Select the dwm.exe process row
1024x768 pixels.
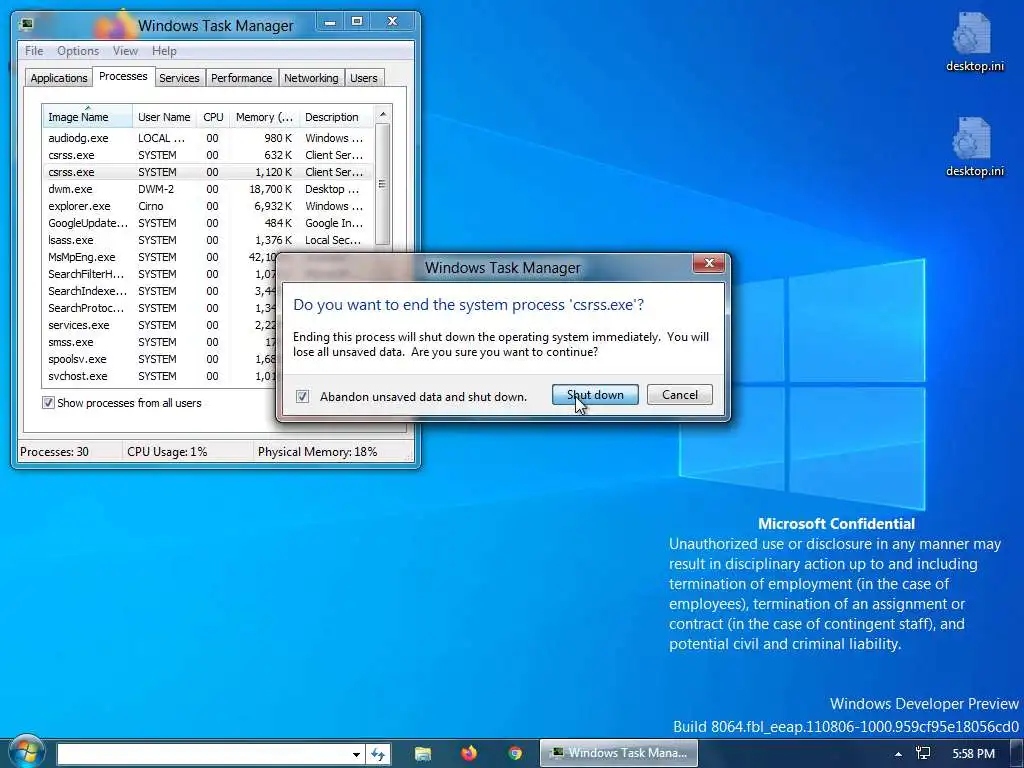pyautogui.click(x=208, y=189)
